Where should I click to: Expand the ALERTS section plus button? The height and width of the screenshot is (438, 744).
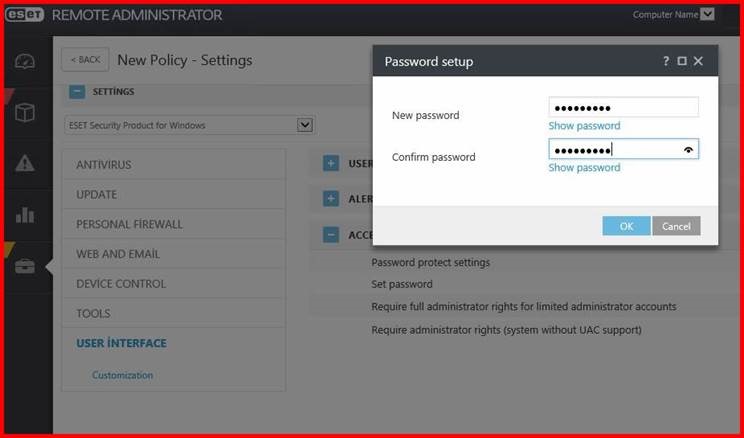tap(331, 198)
